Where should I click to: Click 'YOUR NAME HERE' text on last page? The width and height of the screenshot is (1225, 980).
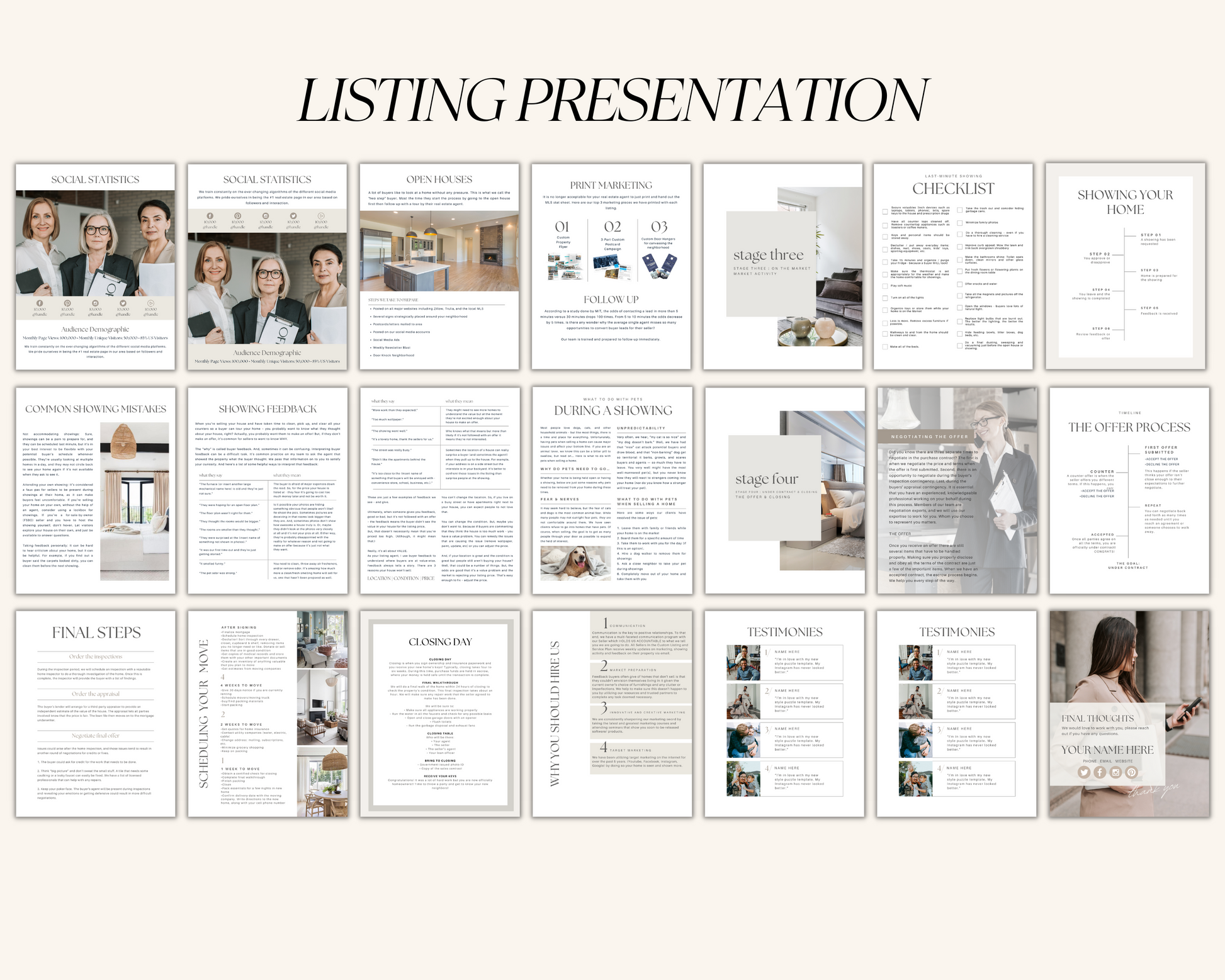tap(1107, 750)
